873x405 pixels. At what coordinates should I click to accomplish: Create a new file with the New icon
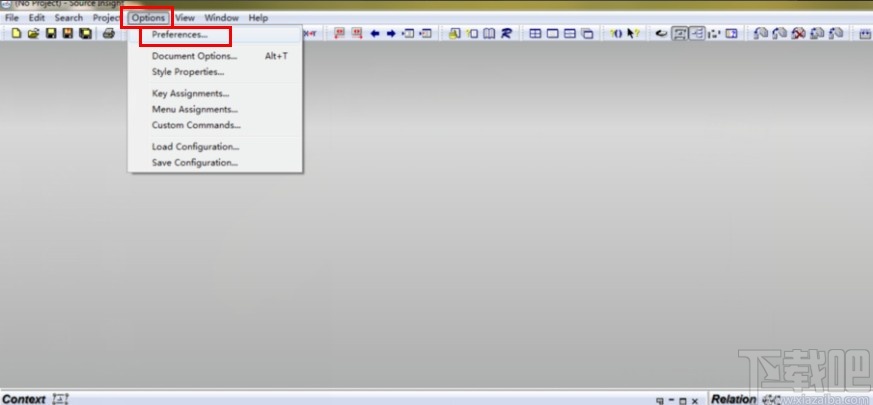17,33
